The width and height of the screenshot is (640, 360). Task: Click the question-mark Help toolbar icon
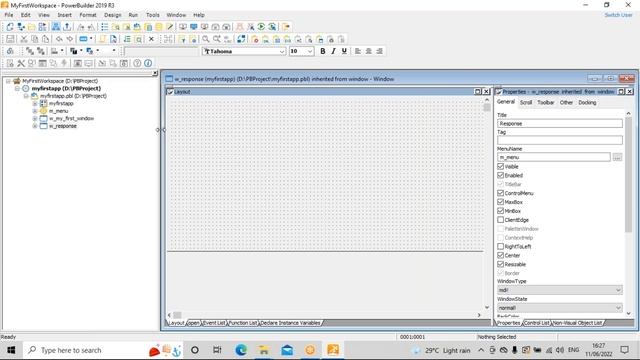click(x=137, y=63)
